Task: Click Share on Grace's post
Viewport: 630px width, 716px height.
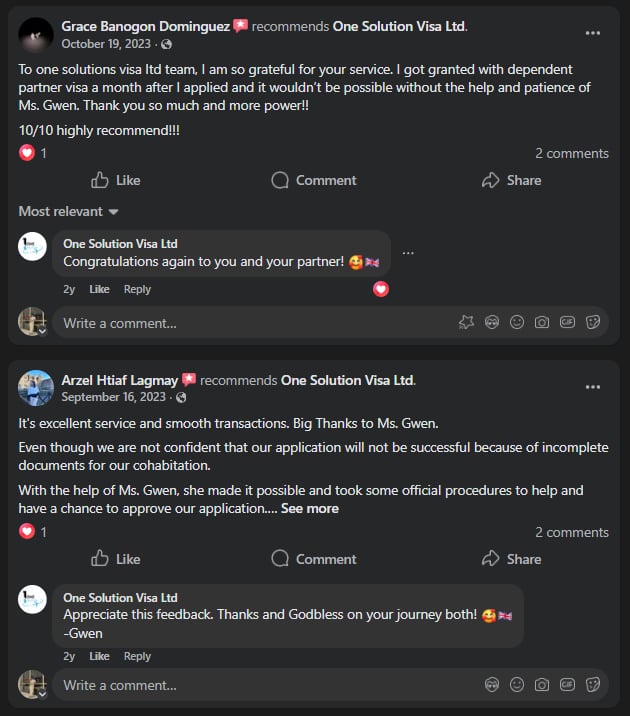Action: (511, 180)
